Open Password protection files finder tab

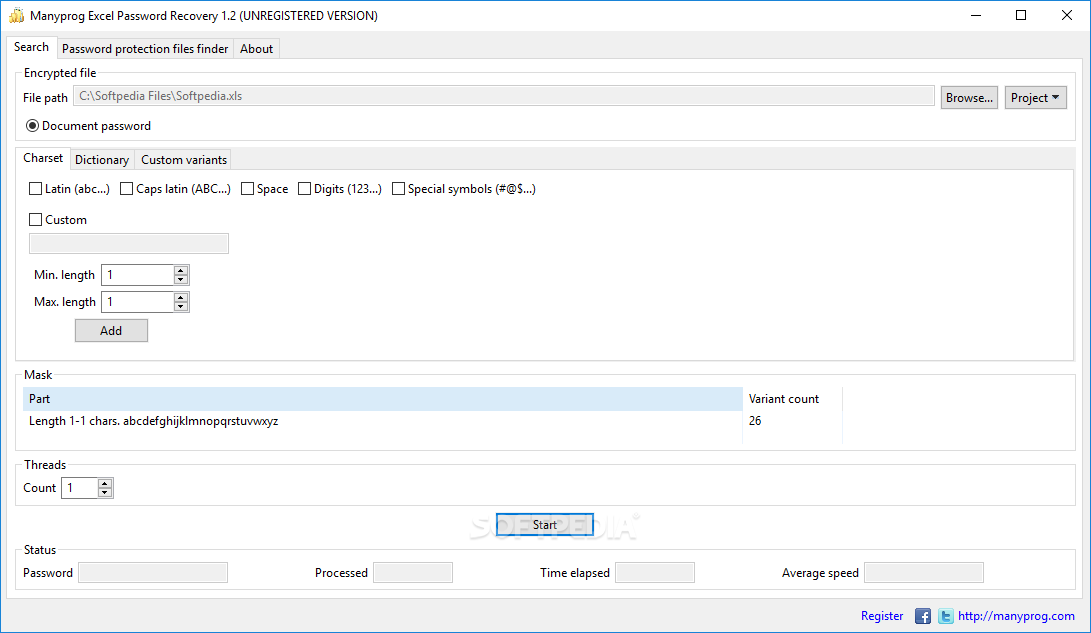145,49
